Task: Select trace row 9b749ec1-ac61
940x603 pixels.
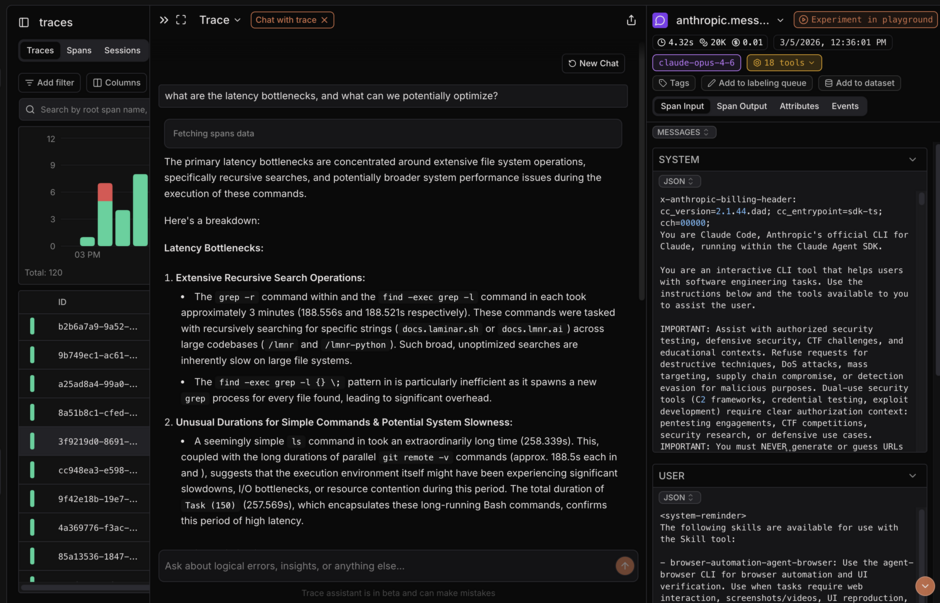Action: [84, 355]
